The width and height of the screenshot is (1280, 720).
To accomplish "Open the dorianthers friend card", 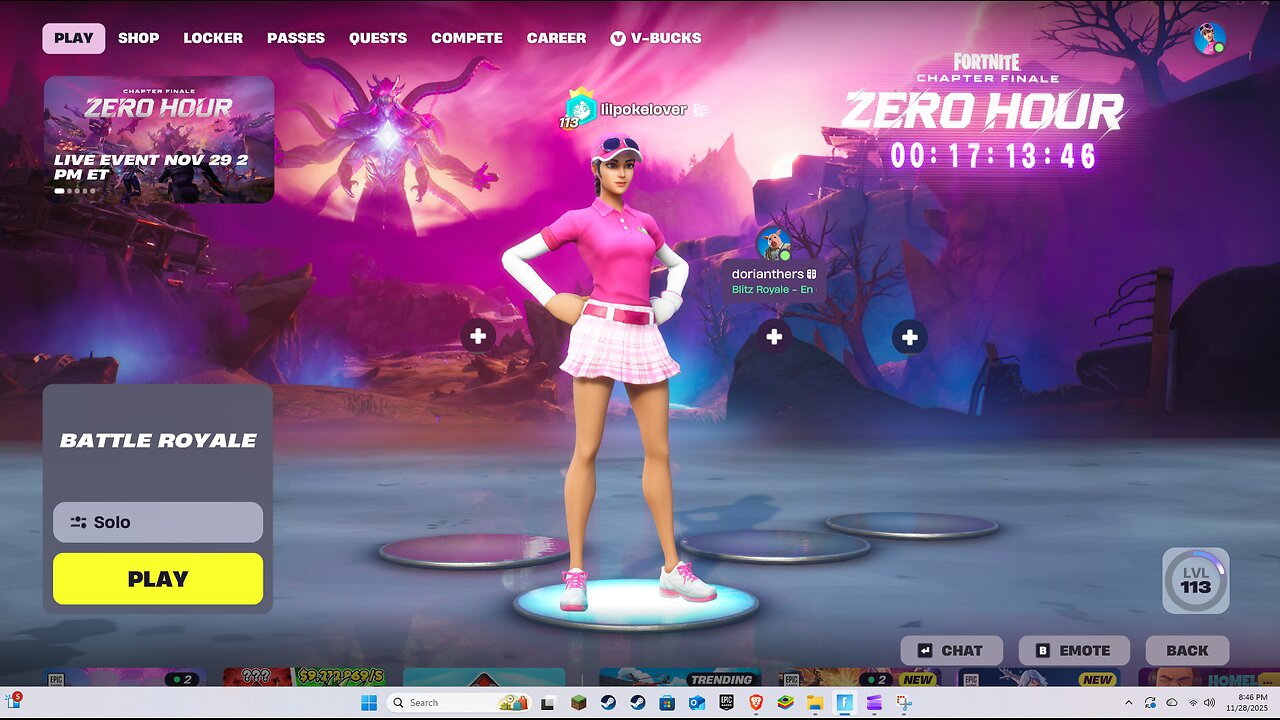I will pos(774,280).
